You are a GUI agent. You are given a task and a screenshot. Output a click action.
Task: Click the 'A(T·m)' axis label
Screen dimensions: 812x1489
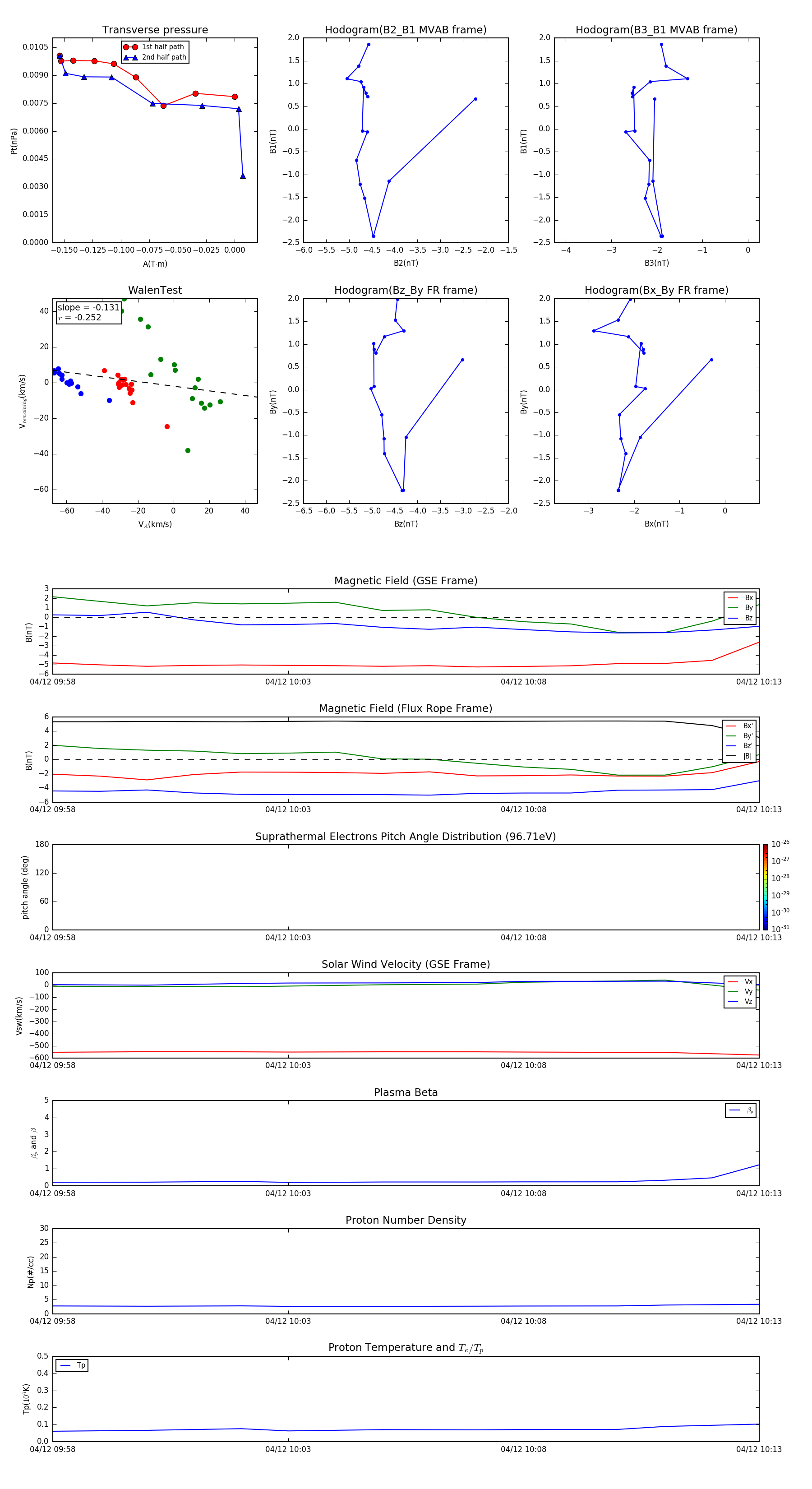click(x=155, y=264)
